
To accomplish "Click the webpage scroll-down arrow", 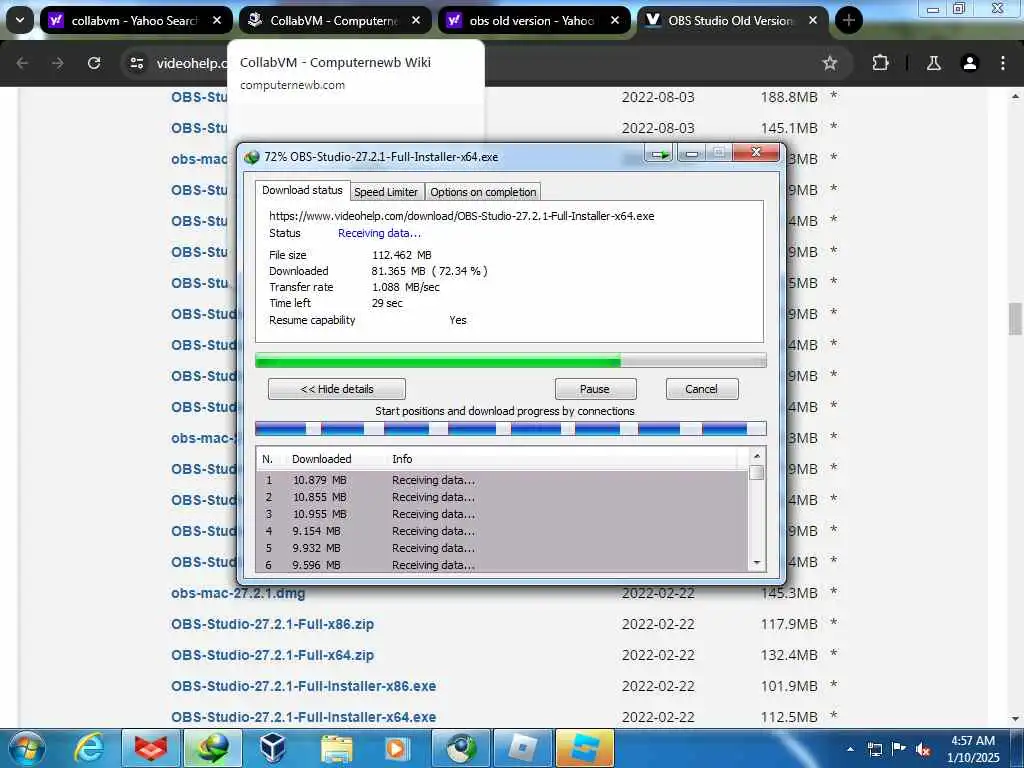I will point(1015,718).
